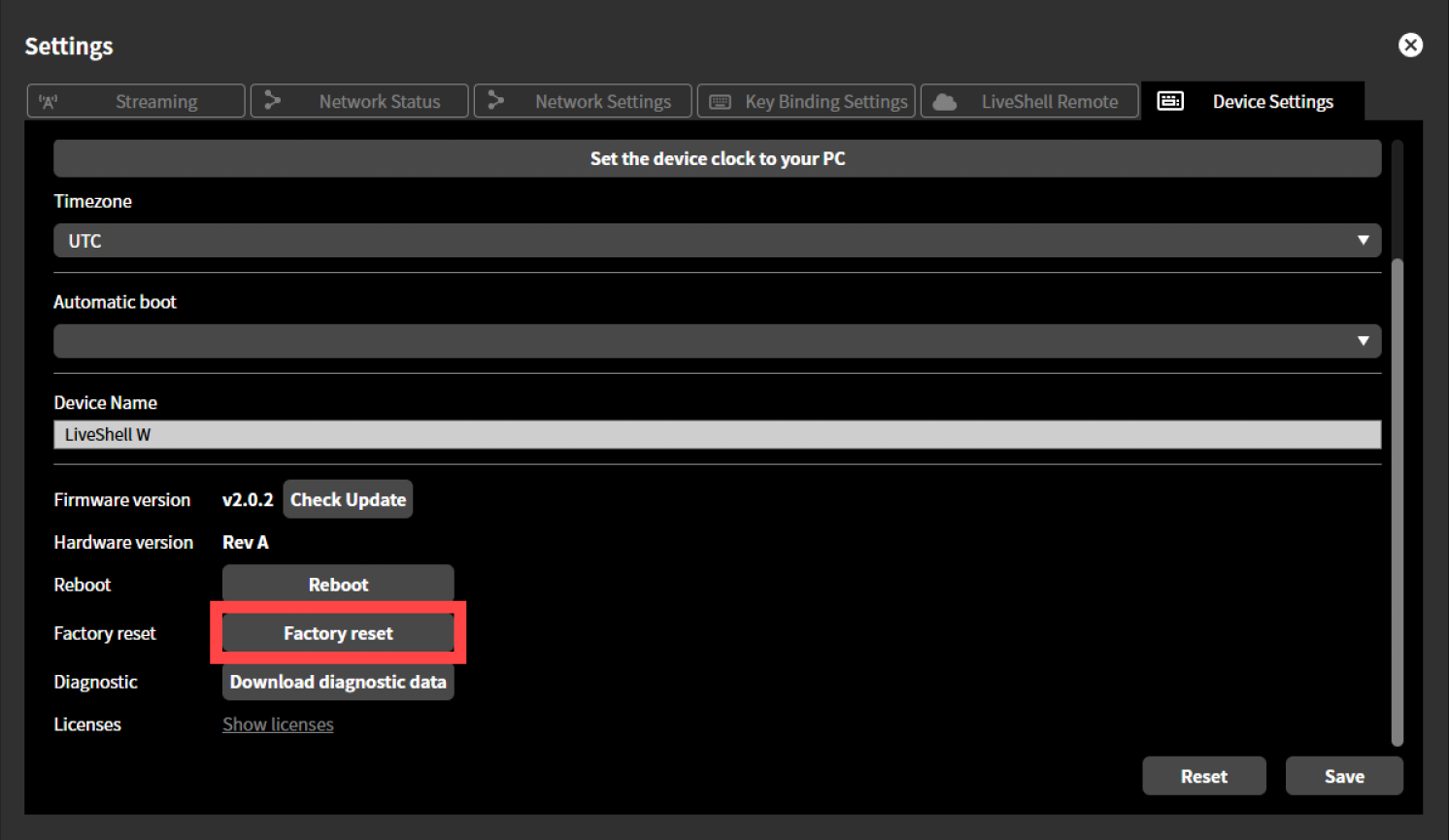Click the cloud icon on LiveShell Remote tab
The width and height of the screenshot is (1449, 840).
point(943,100)
